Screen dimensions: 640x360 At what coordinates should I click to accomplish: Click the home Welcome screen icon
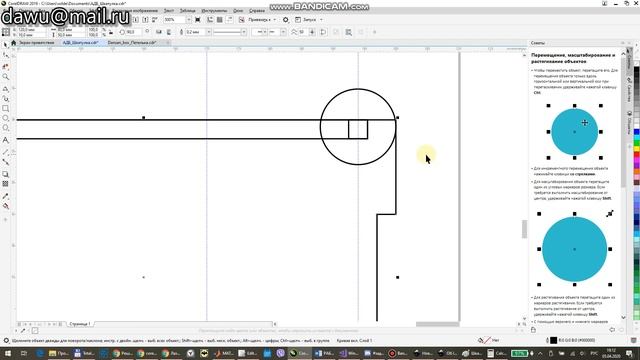click(x=13, y=42)
